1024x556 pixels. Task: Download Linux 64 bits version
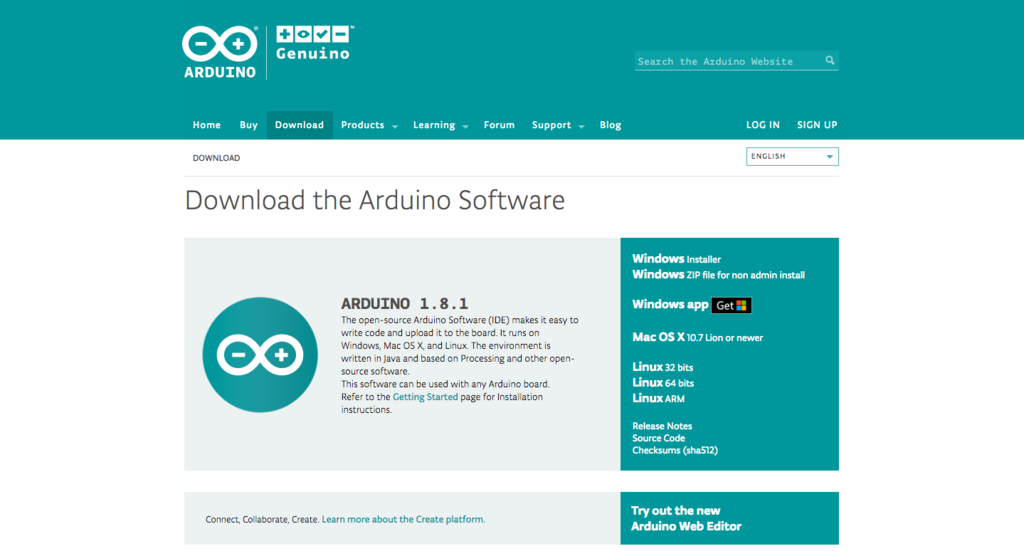[663, 383]
